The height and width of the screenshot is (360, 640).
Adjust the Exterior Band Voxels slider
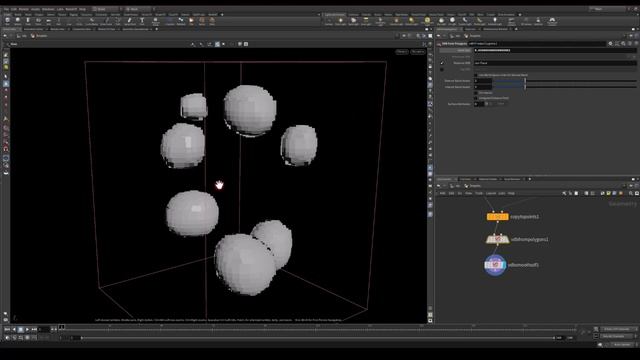click(565, 81)
